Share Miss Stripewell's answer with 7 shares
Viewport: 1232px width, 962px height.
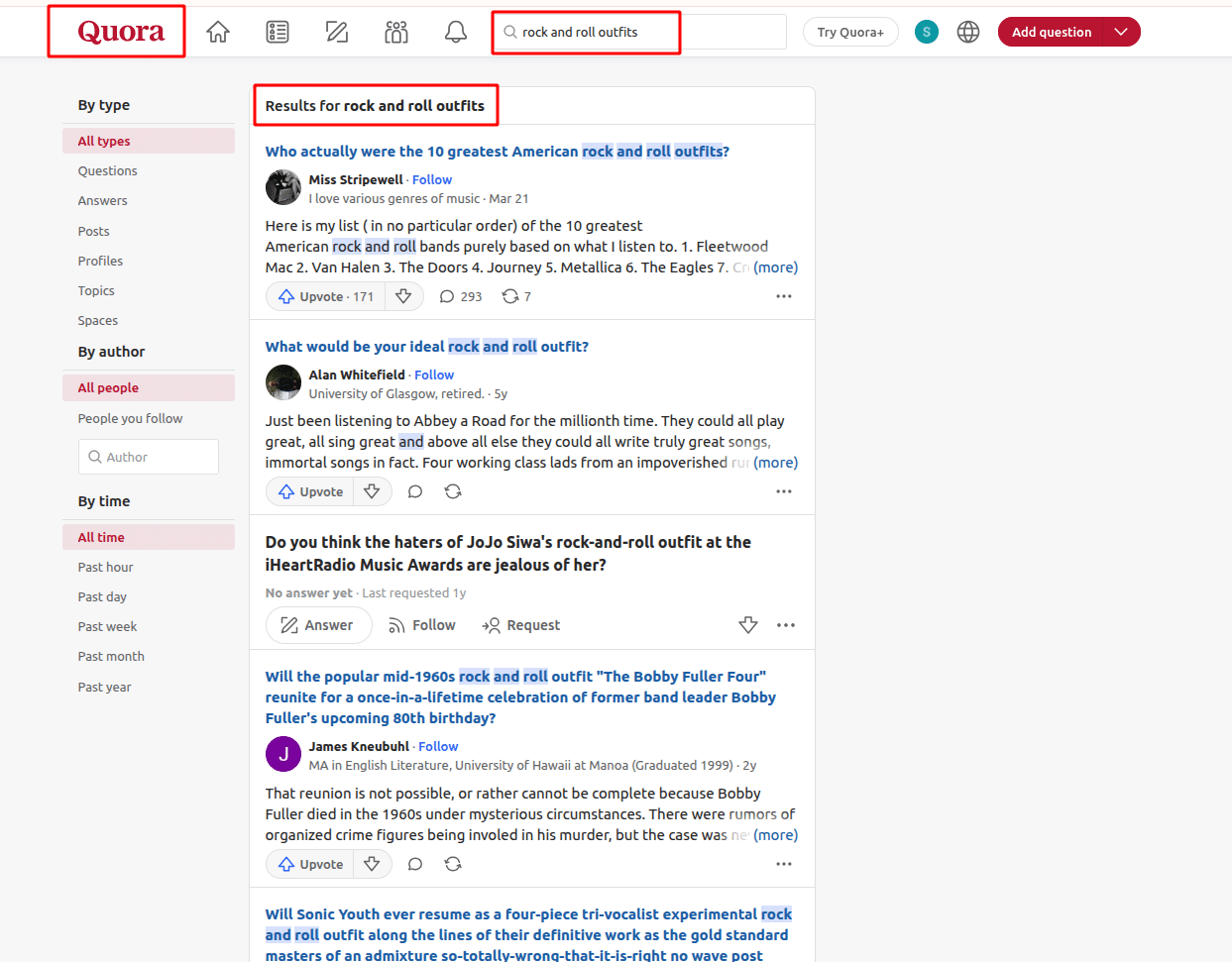pyautogui.click(x=516, y=296)
